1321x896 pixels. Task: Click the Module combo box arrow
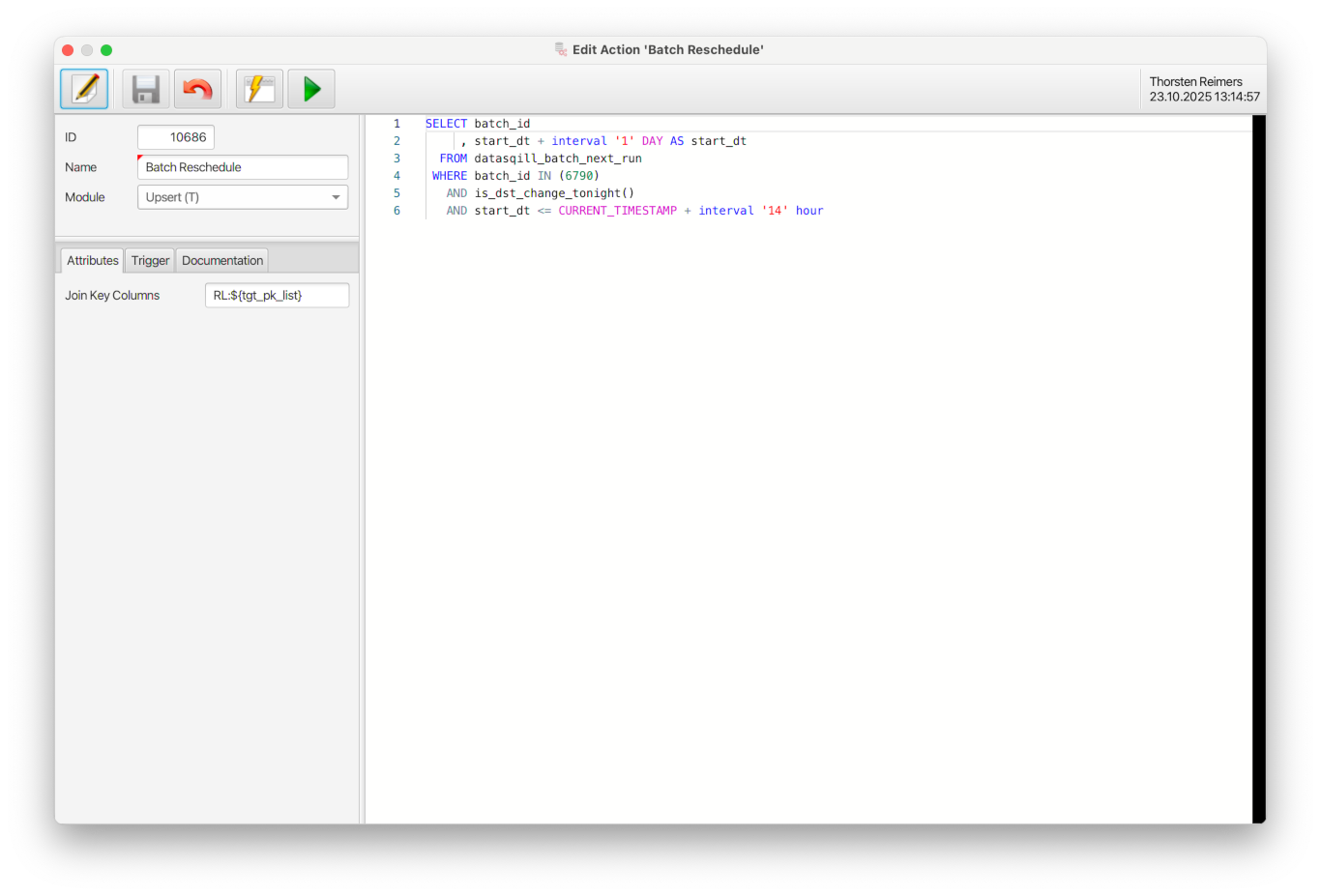336,197
